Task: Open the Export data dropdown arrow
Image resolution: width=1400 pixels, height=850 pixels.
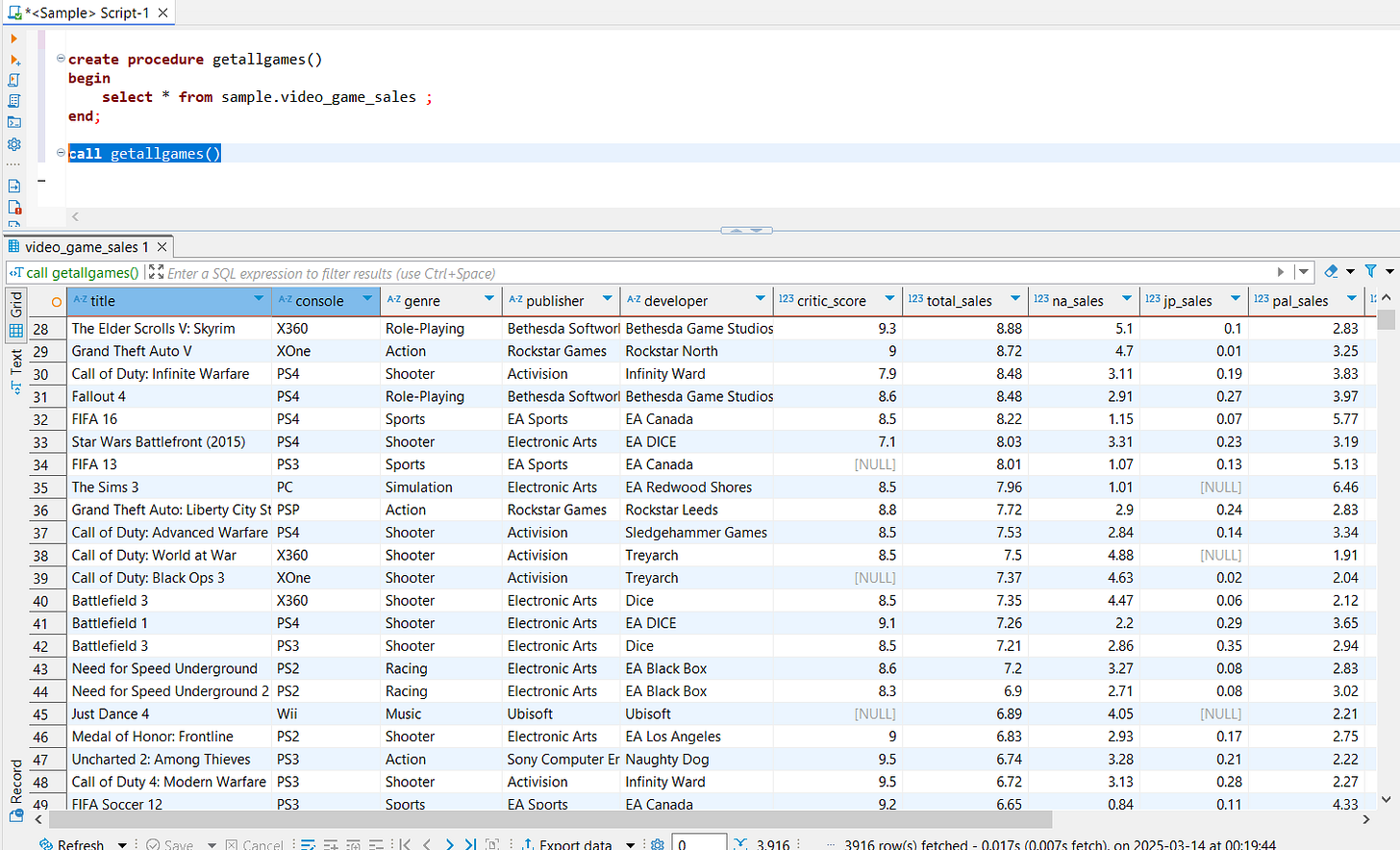Action: pos(631,844)
